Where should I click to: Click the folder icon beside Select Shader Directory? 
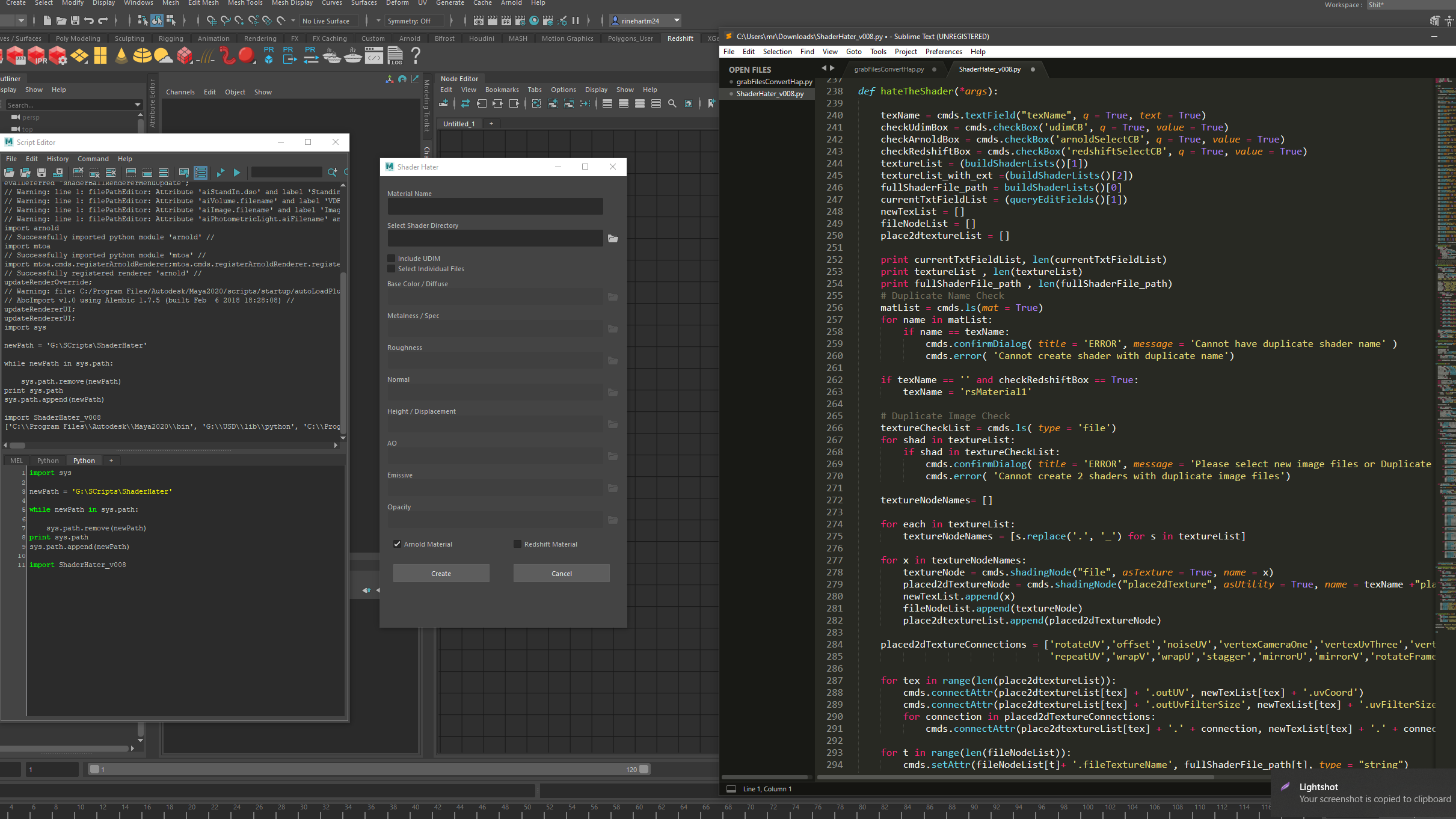coord(613,239)
